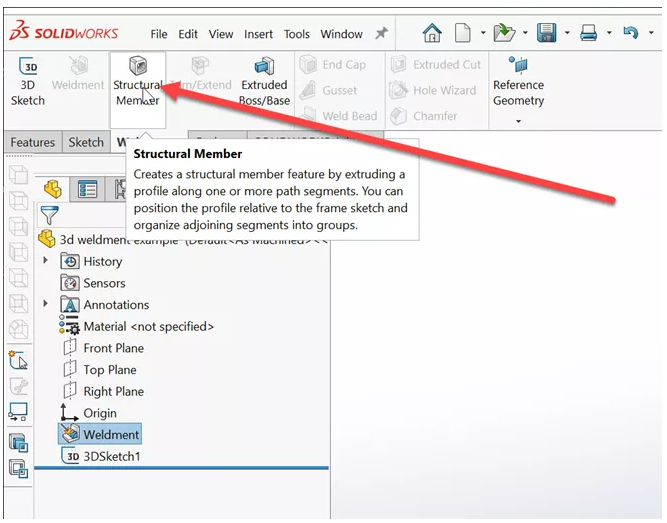The height and width of the screenshot is (523, 667).
Task: Select the Annotations item
Action: tap(105, 305)
